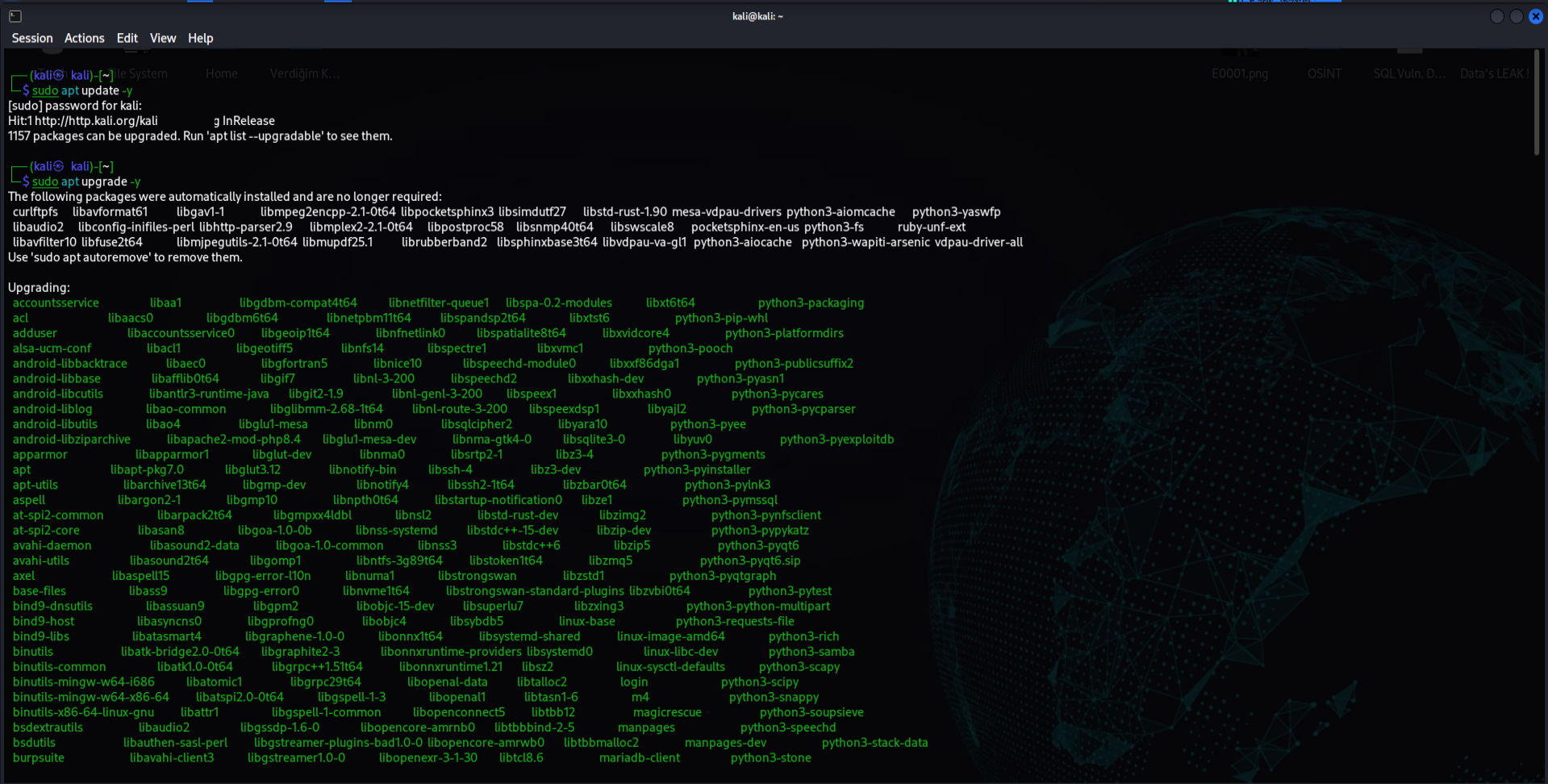Click the 'sudo apt update -y' command line
The height and width of the screenshot is (784, 1548).
click(x=82, y=90)
